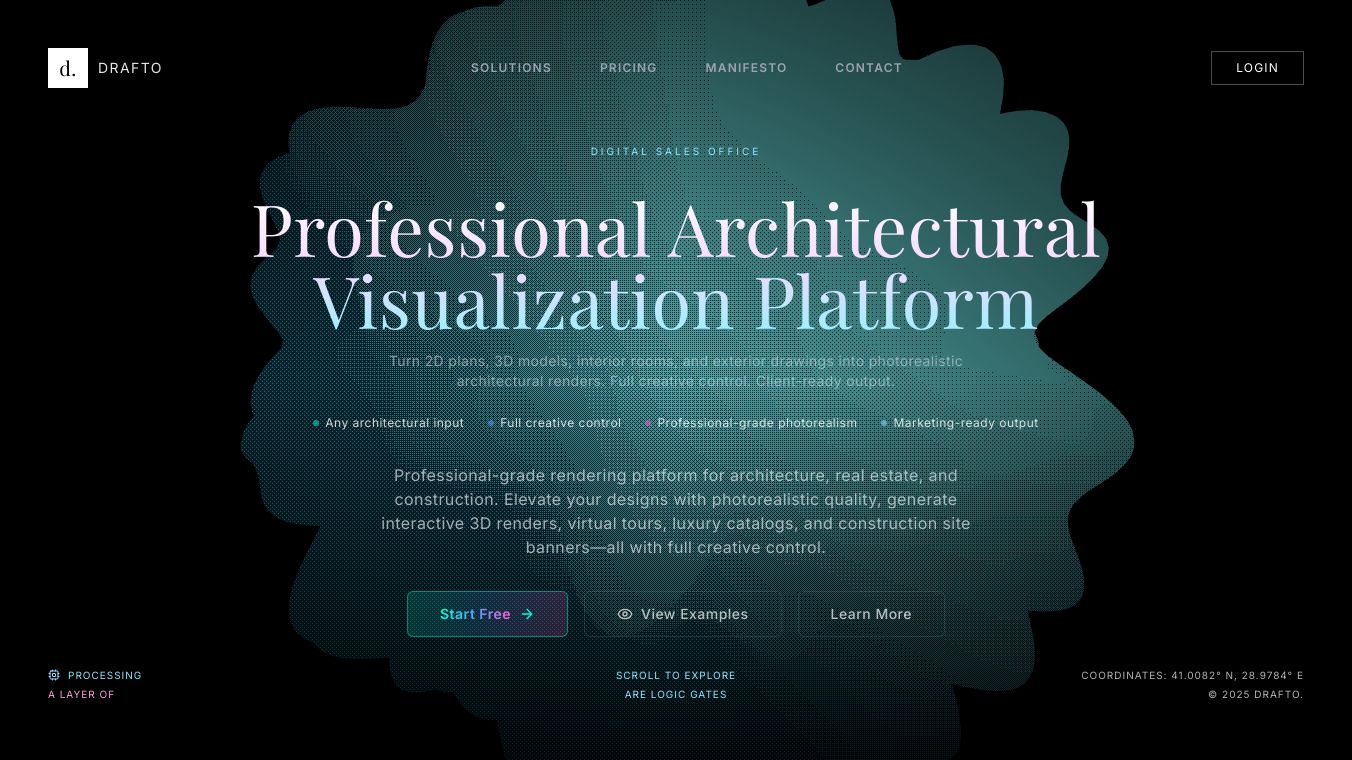Click the "Are Logic Gates" text
This screenshot has height=760, width=1352.
[x=676, y=695]
